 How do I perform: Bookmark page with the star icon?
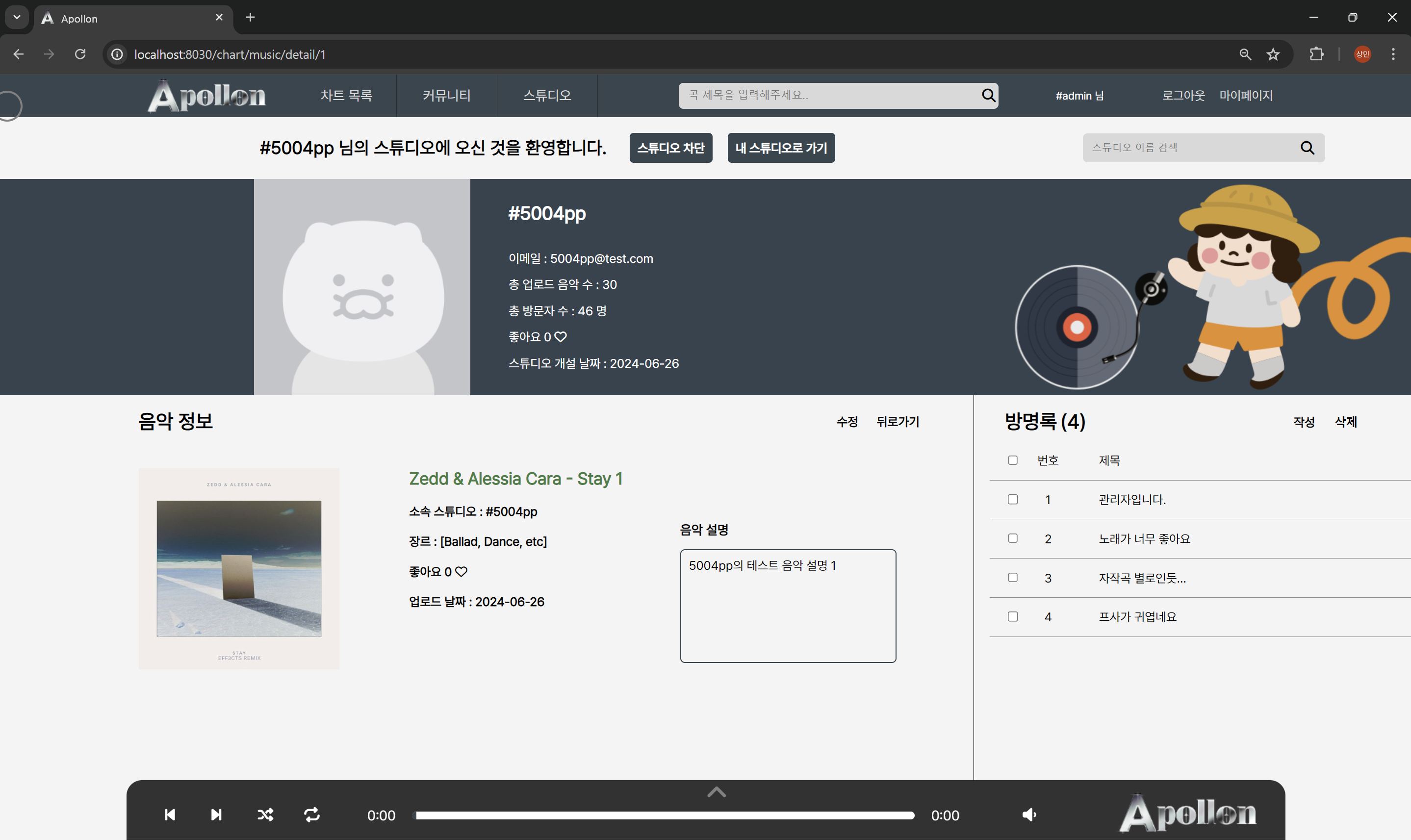(1273, 54)
